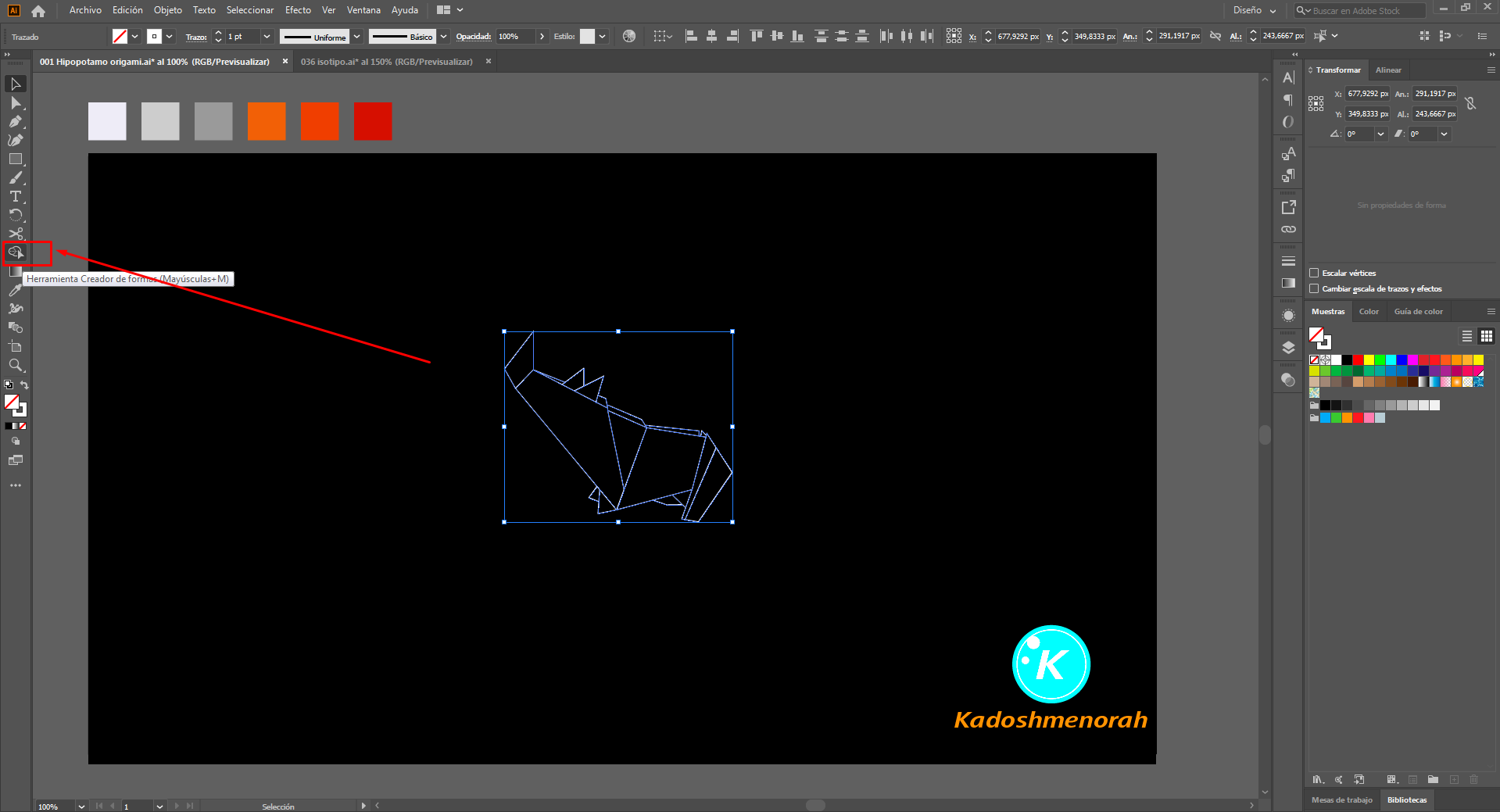The image size is (1500, 812).
Task: Open Edit Toolbar three dots
Action: click(x=16, y=485)
